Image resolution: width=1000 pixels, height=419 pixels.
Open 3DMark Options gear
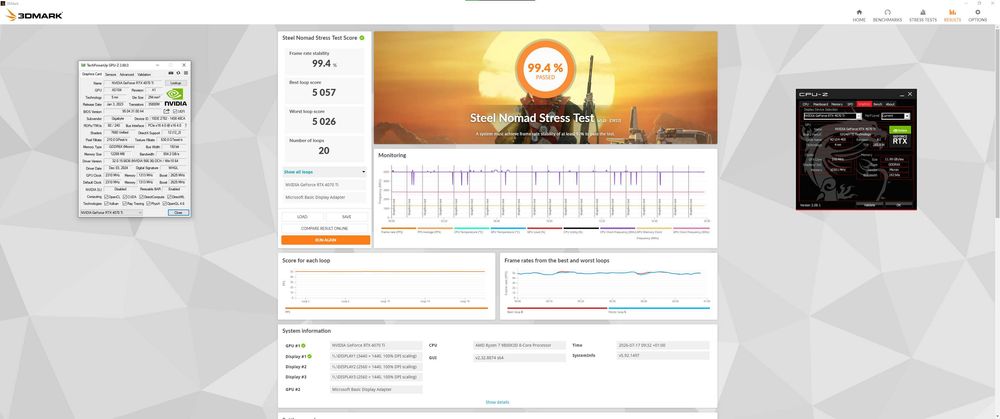point(978,15)
